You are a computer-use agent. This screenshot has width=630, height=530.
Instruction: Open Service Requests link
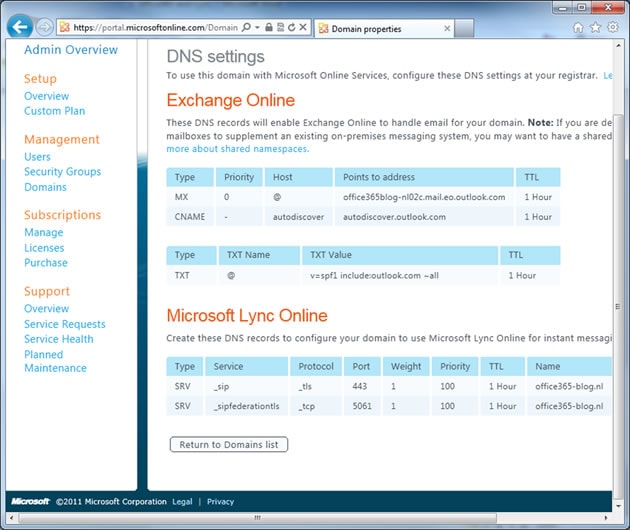click(x=65, y=324)
